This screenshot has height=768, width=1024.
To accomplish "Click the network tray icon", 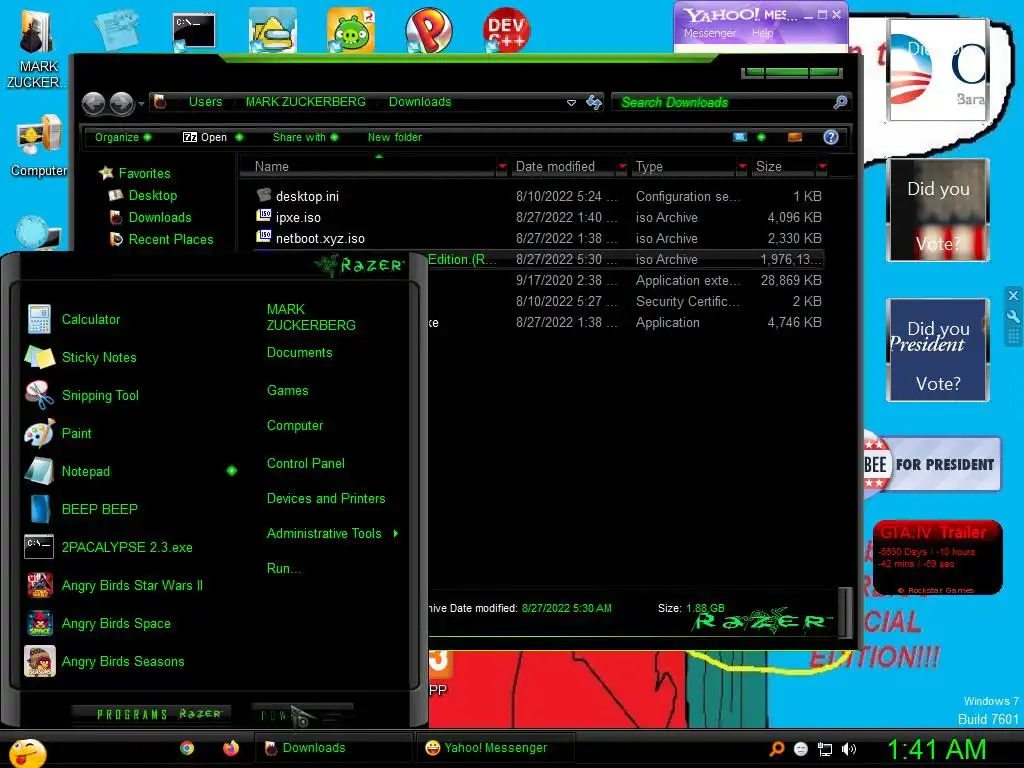I will click(825, 749).
